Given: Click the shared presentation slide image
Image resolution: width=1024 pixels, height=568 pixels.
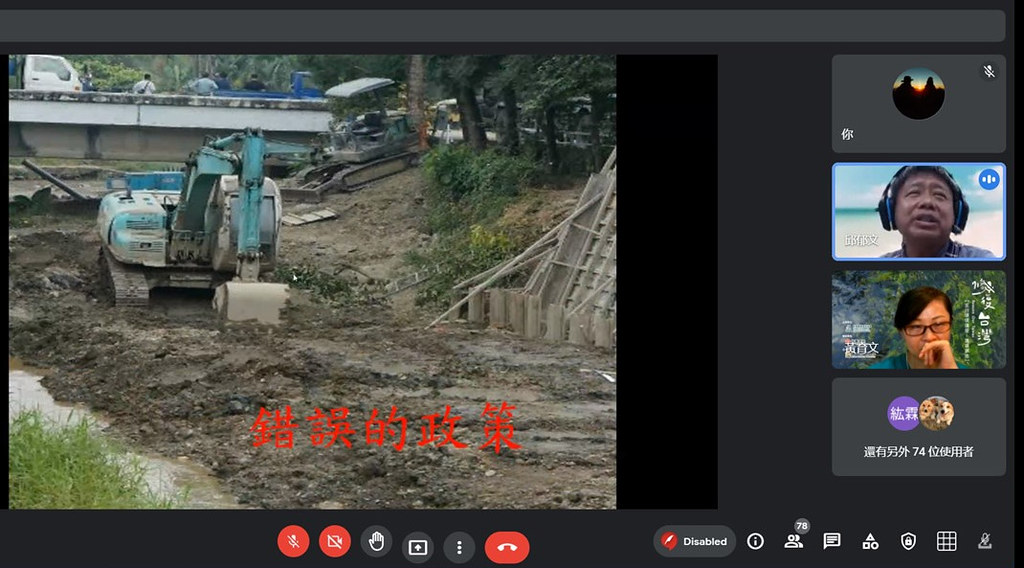Looking at the screenshot, I should pyautogui.click(x=312, y=281).
